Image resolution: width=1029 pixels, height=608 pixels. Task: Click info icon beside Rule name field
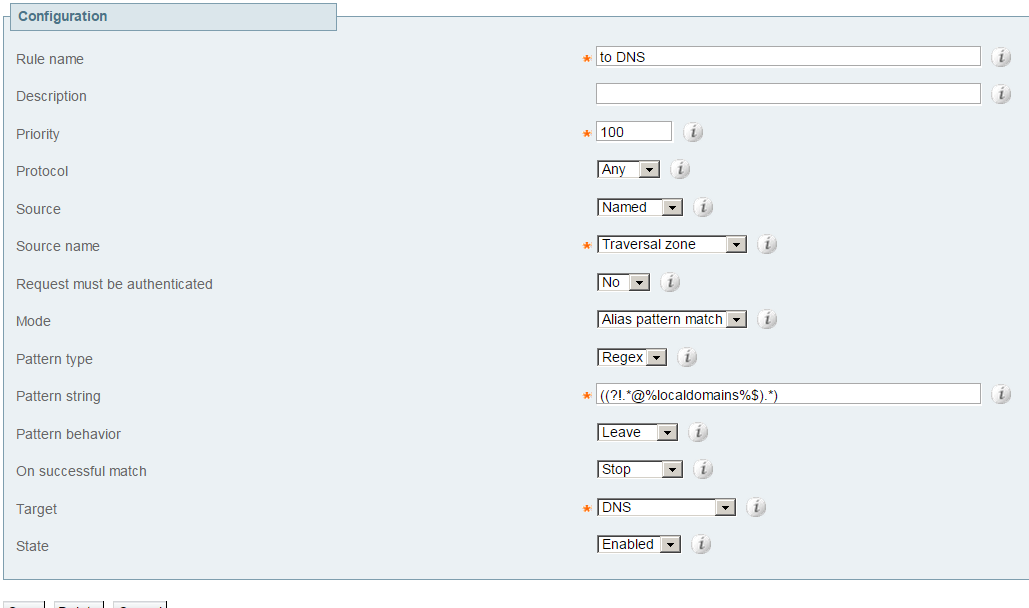pos(1001,57)
